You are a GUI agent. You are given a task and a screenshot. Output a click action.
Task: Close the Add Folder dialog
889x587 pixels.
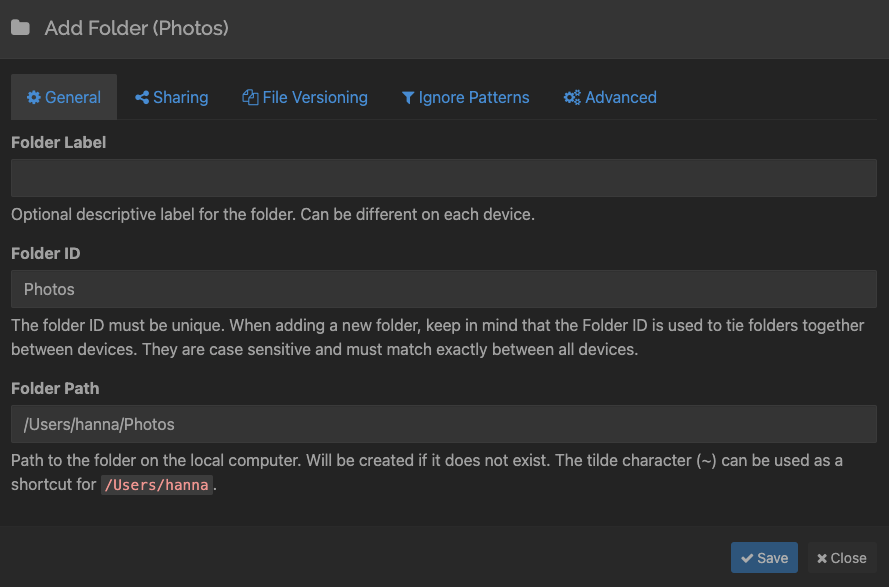[x=842, y=558]
